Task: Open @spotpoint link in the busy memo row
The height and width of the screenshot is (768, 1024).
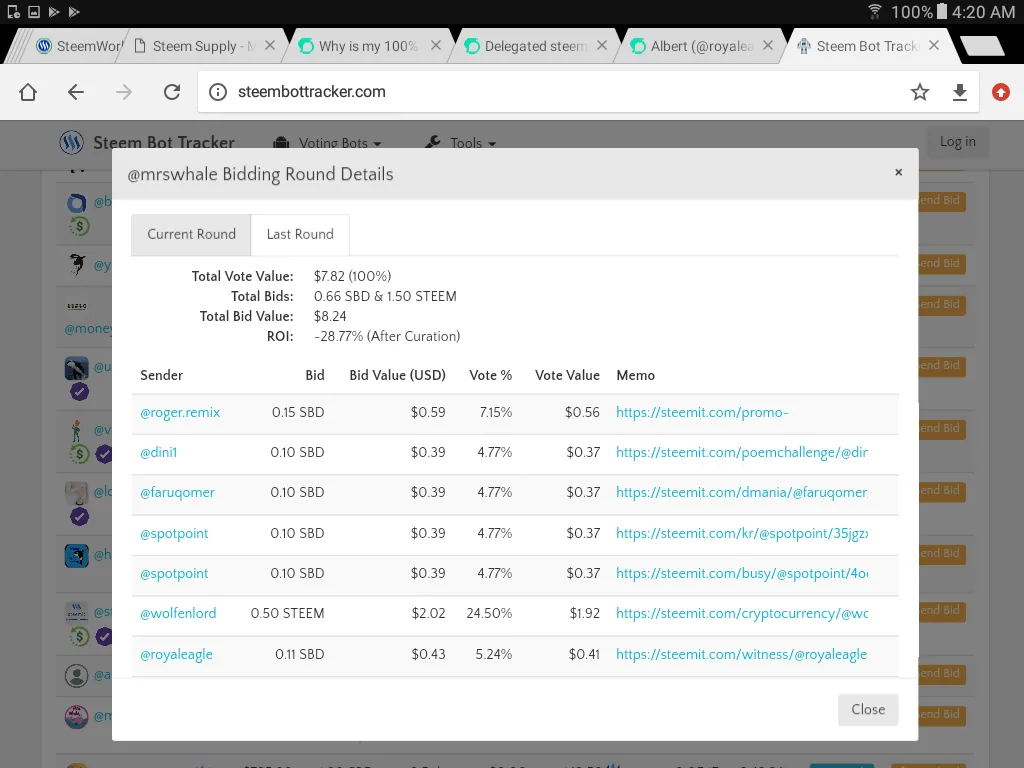Action: 174,574
